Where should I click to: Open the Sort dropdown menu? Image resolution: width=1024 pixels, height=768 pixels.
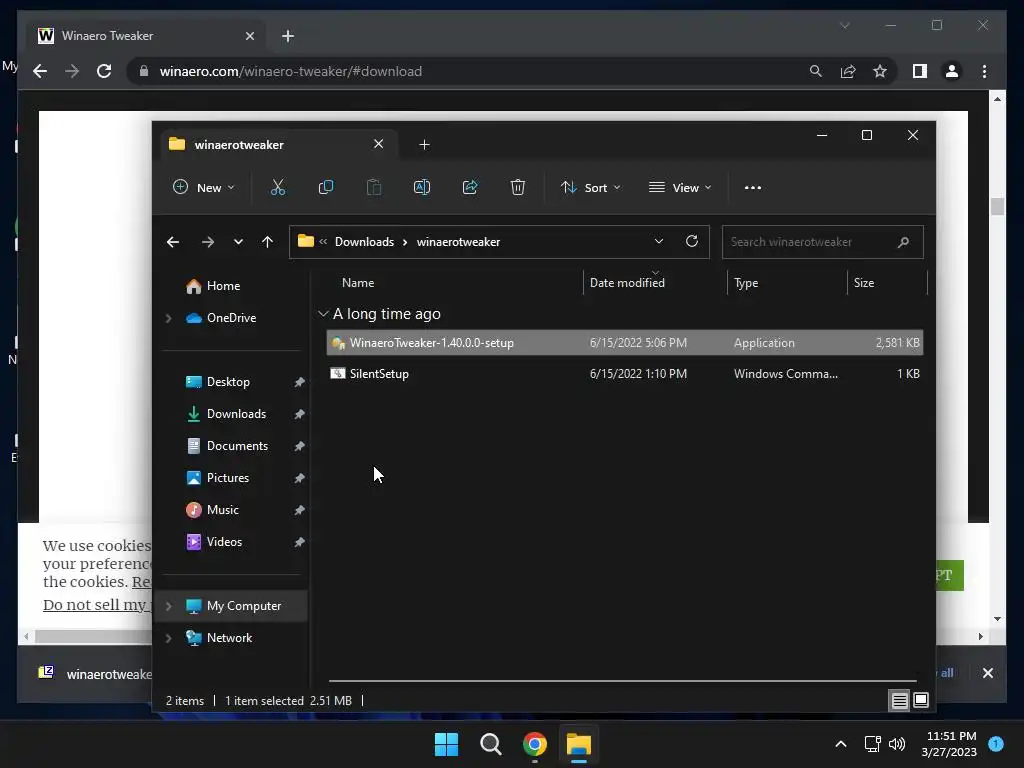(x=590, y=187)
